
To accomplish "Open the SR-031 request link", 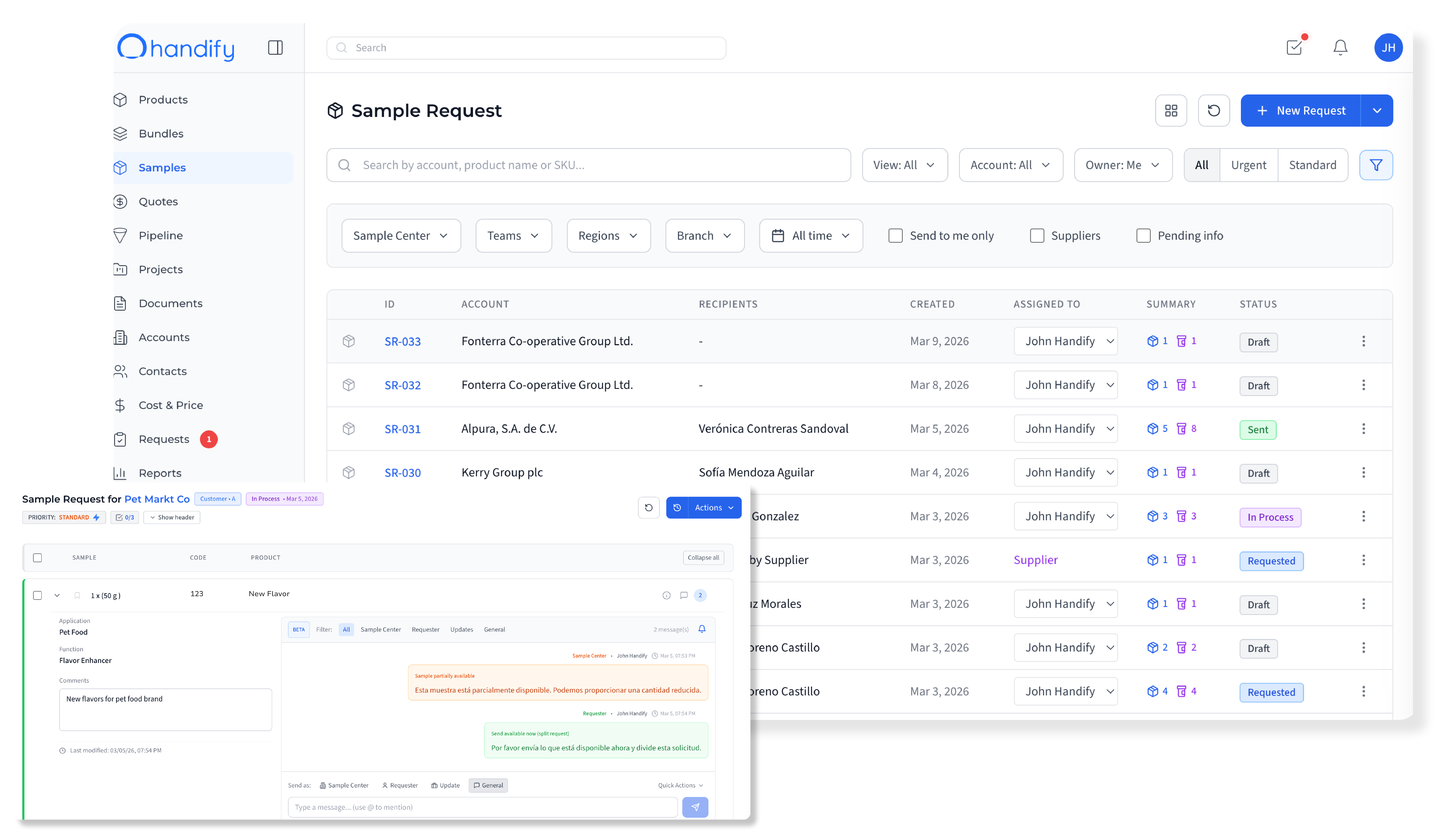I will (x=402, y=429).
